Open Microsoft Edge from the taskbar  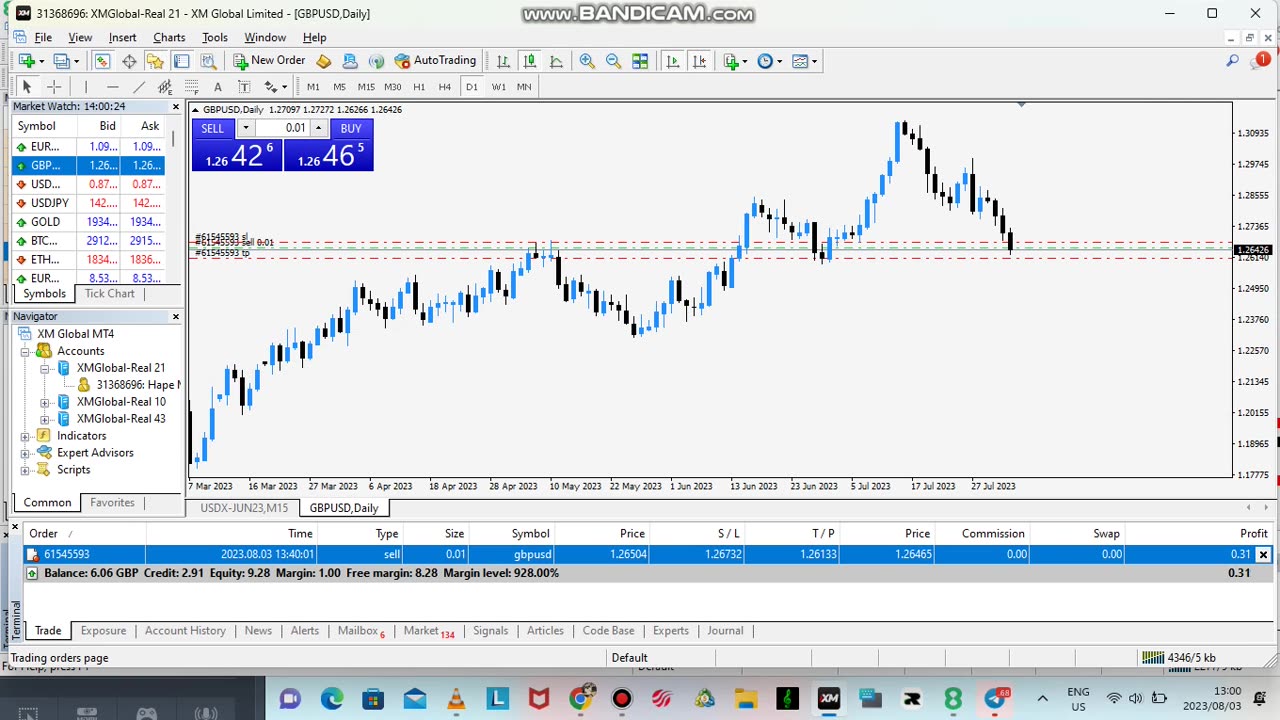tap(331, 699)
